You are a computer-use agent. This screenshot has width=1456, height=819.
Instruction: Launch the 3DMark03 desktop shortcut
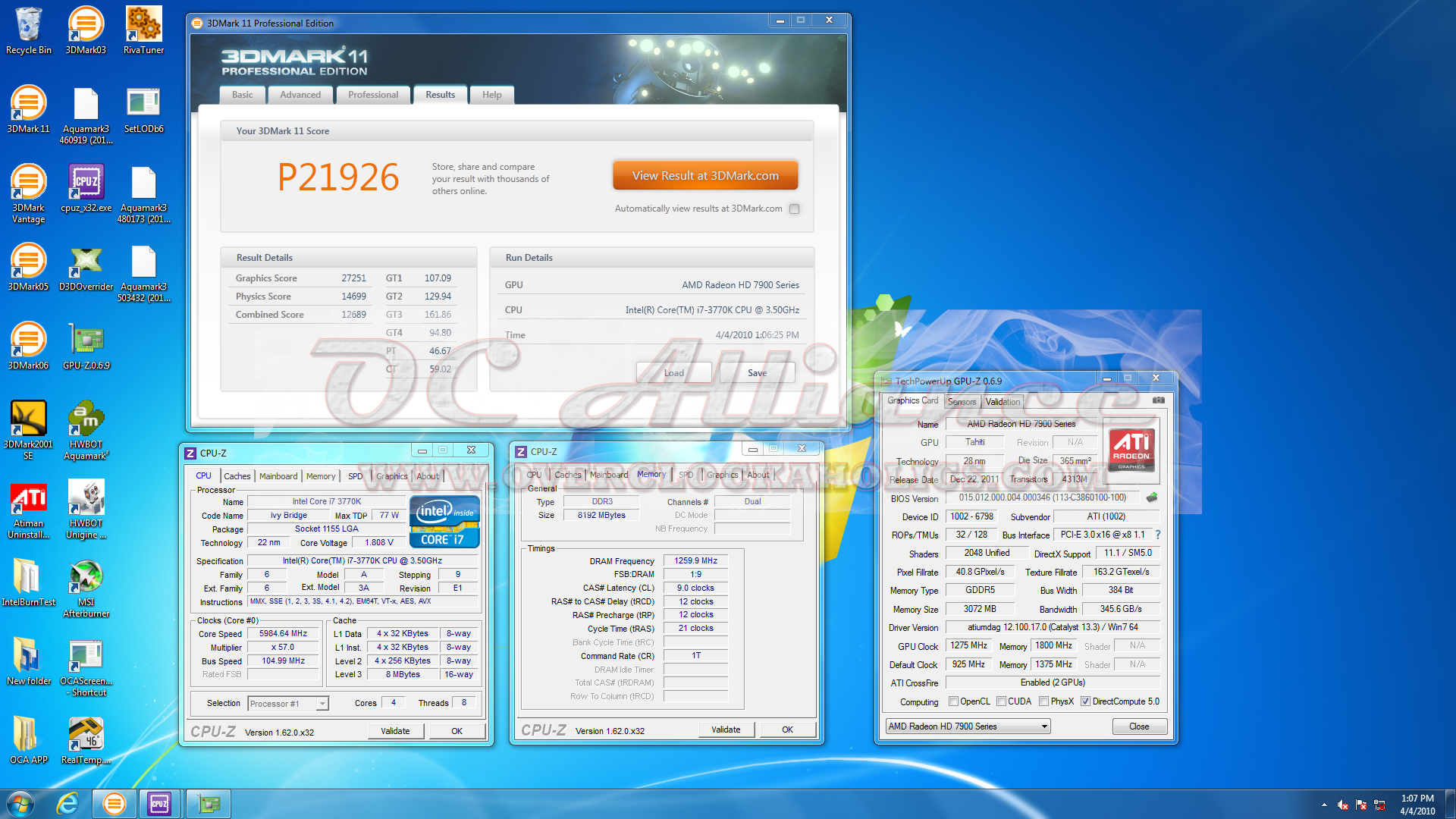click(x=86, y=30)
